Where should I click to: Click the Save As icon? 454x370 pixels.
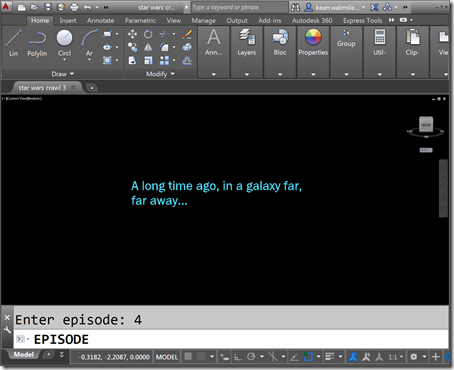point(61,7)
